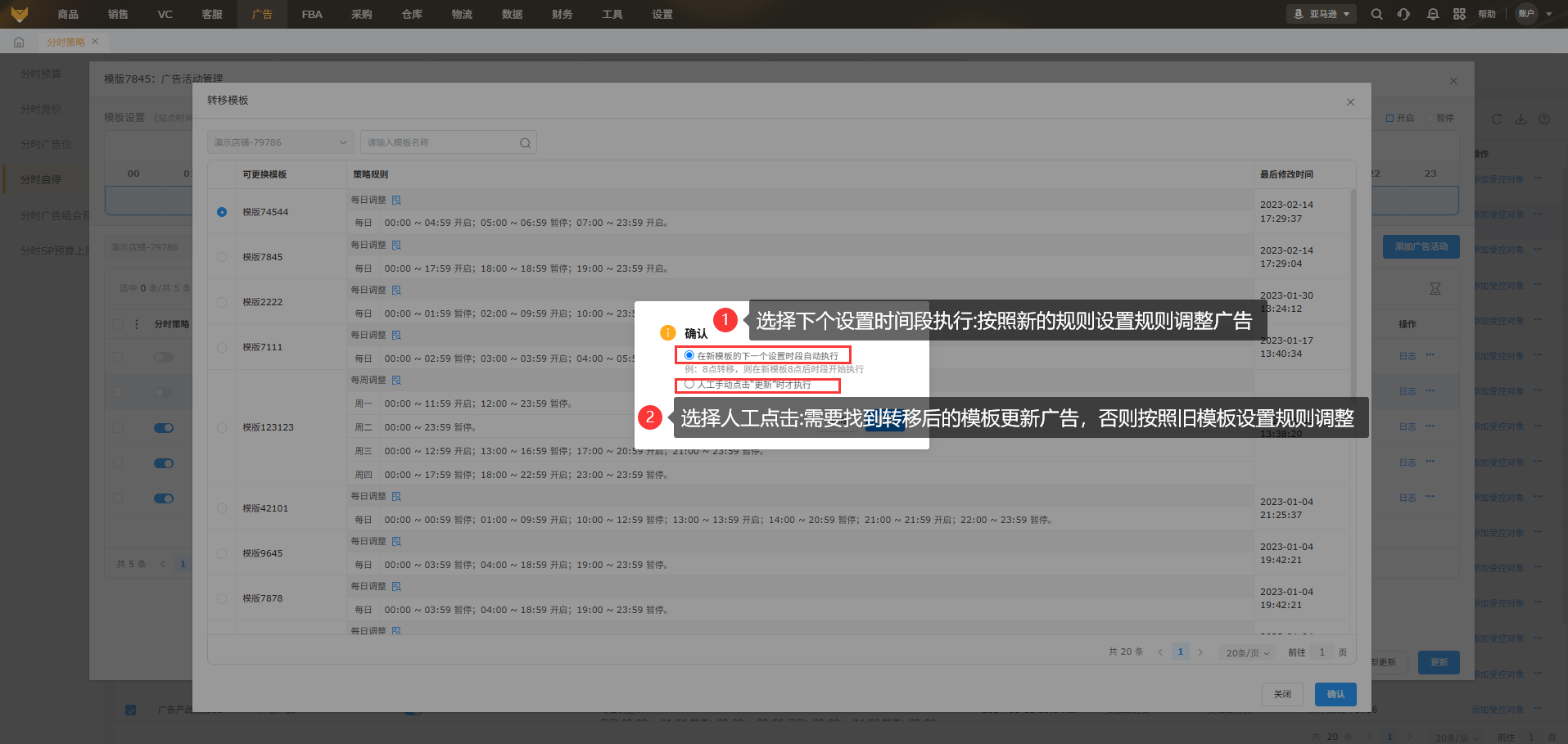Close the 模版7845 广告活动管理 dialog
The height and width of the screenshot is (744, 1568).
coord(1453,81)
